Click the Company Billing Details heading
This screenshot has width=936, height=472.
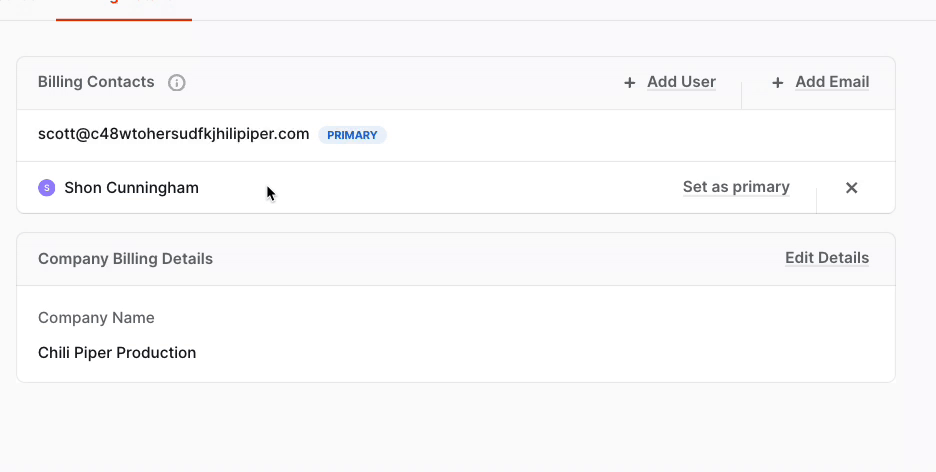click(125, 259)
